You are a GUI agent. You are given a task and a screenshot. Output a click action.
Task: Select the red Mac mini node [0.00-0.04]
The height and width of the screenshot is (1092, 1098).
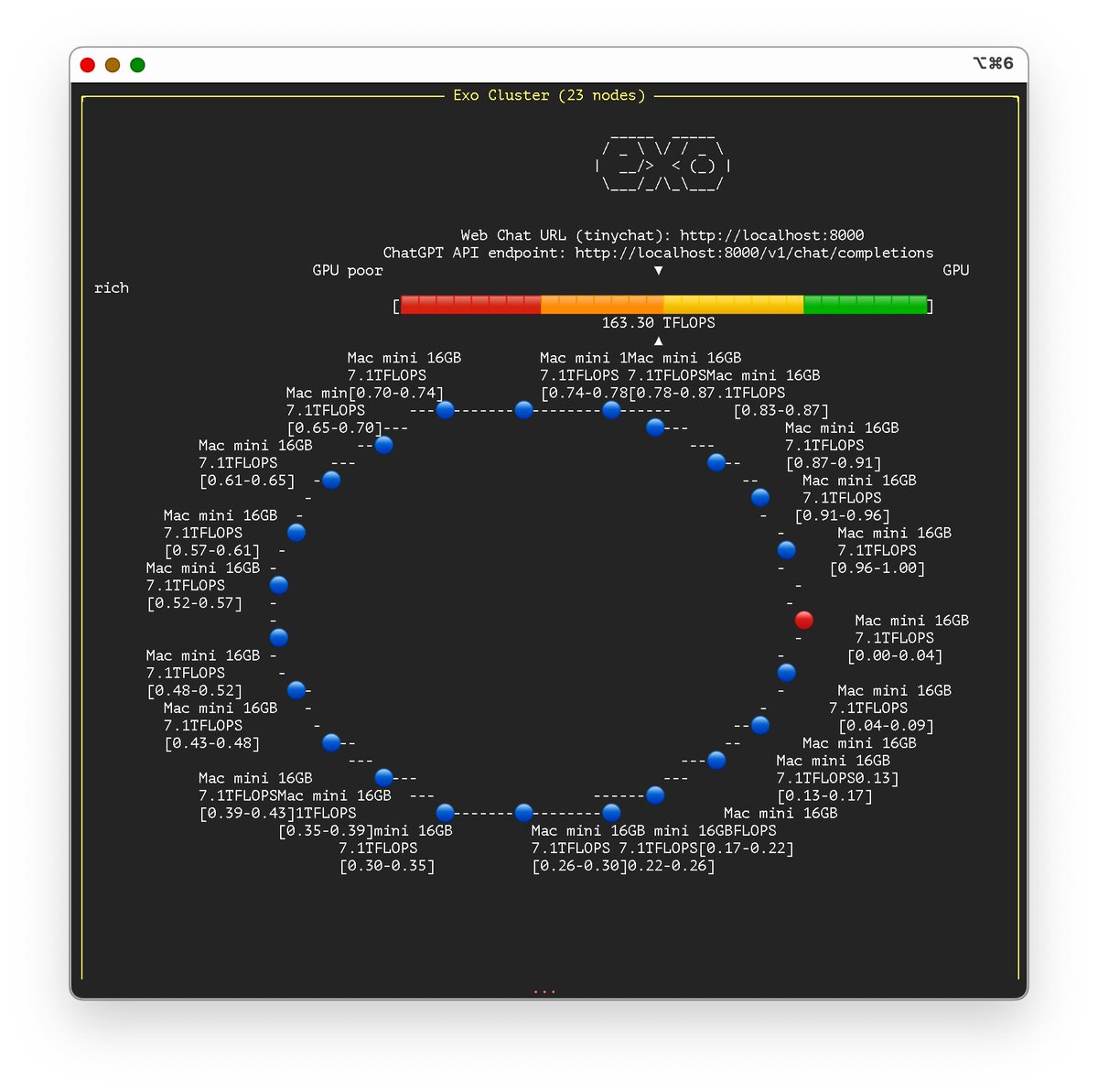pos(803,621)
